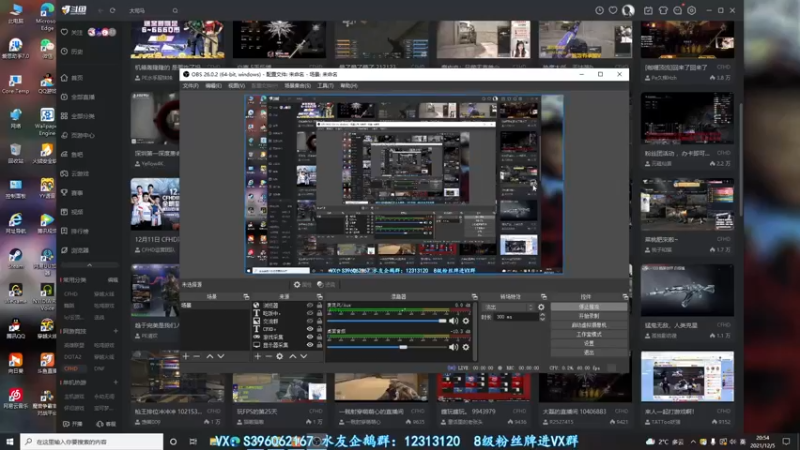Click plus beside third category group in sidebar

(x=115, y=382)
